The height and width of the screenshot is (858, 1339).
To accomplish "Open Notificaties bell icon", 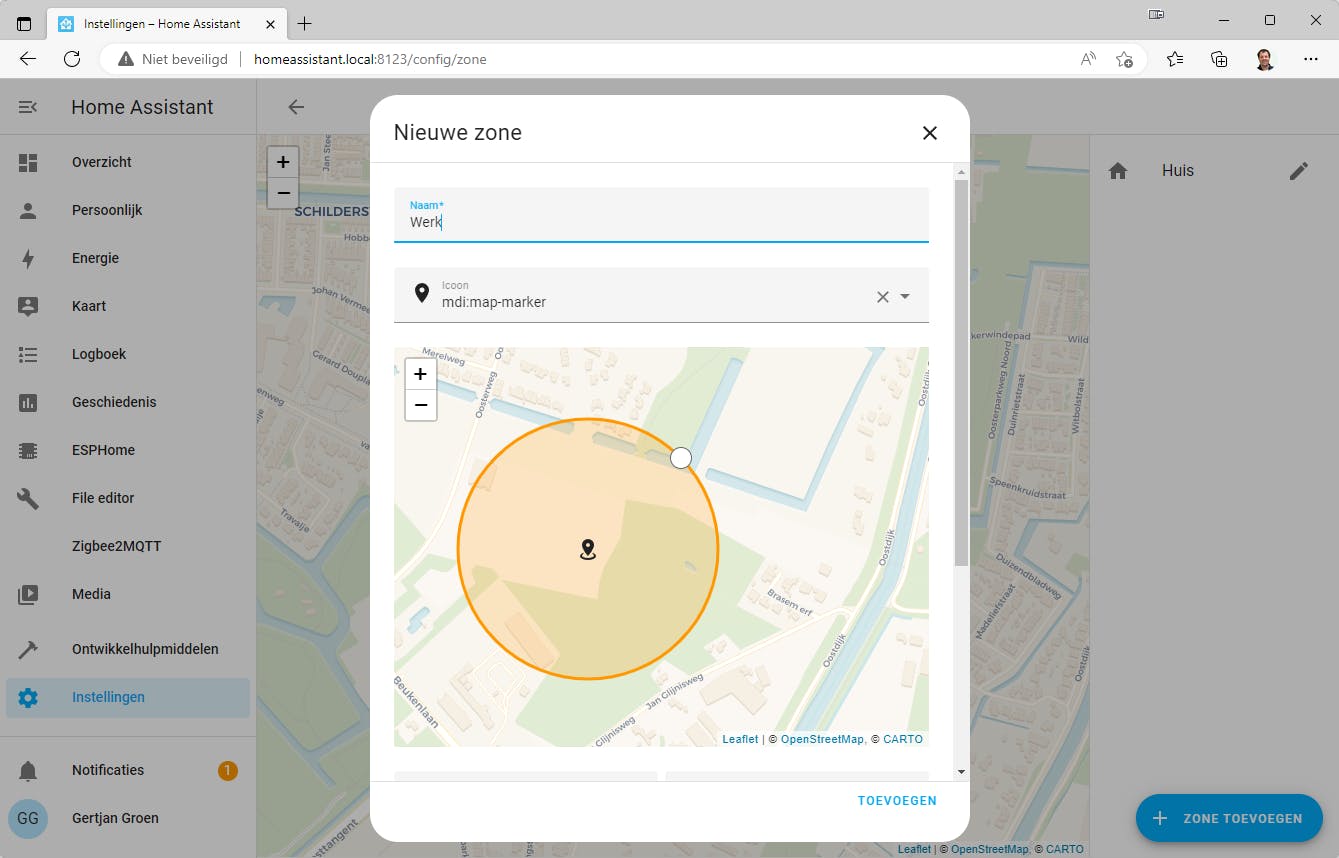I will [x=28, y=770].
